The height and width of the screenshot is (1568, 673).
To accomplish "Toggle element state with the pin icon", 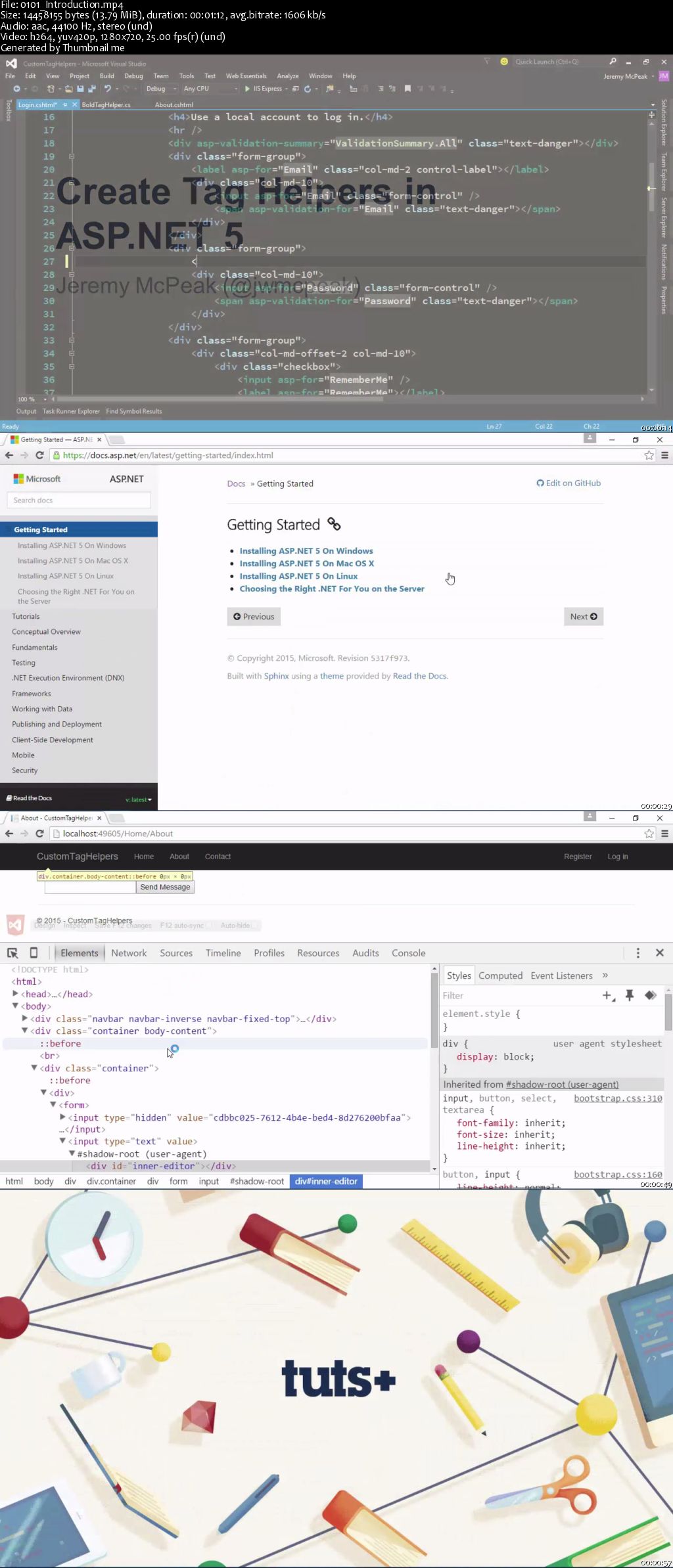I will click(x=630, y=996).
